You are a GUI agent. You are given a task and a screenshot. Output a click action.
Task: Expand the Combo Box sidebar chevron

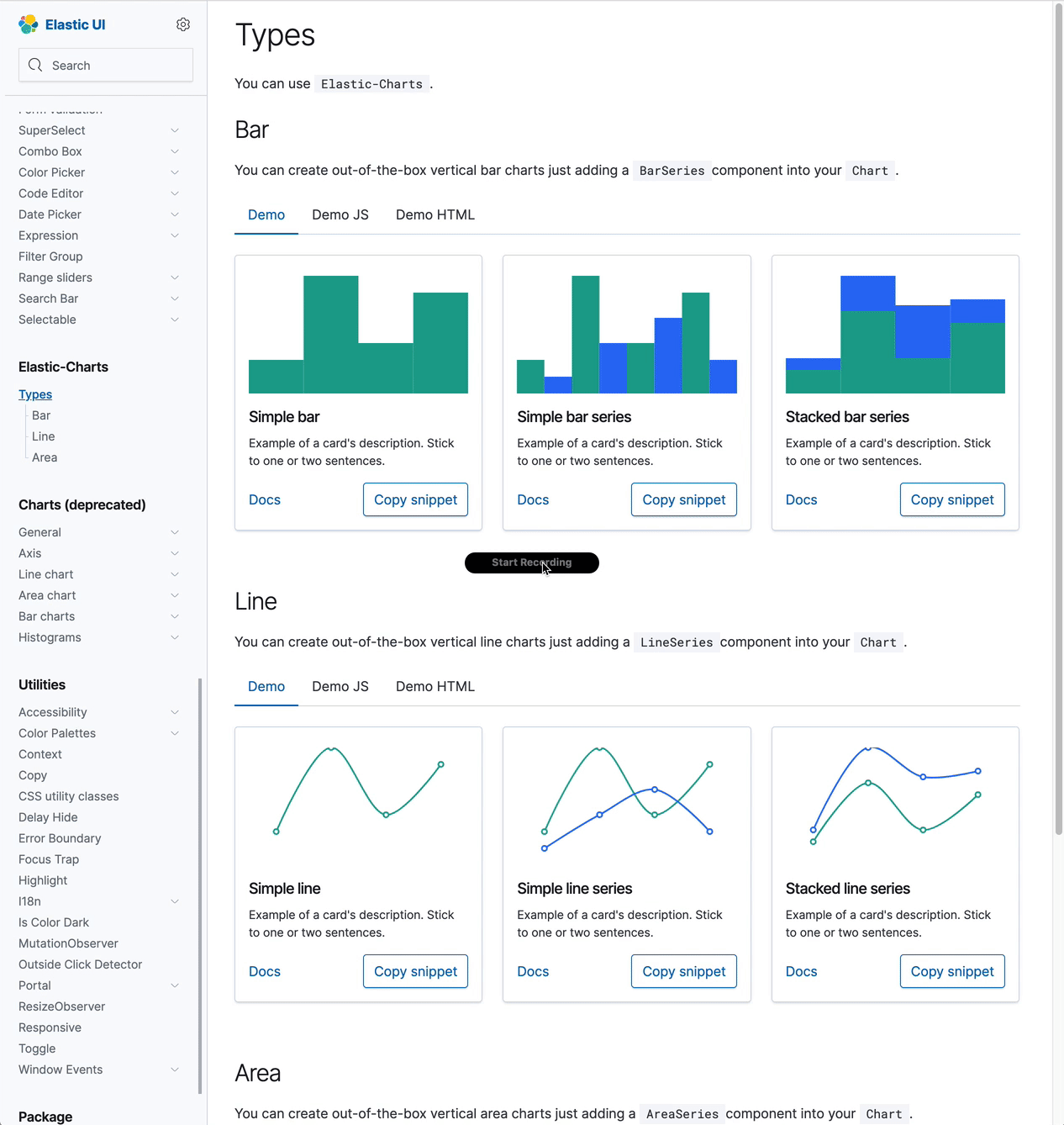point(175,151)
